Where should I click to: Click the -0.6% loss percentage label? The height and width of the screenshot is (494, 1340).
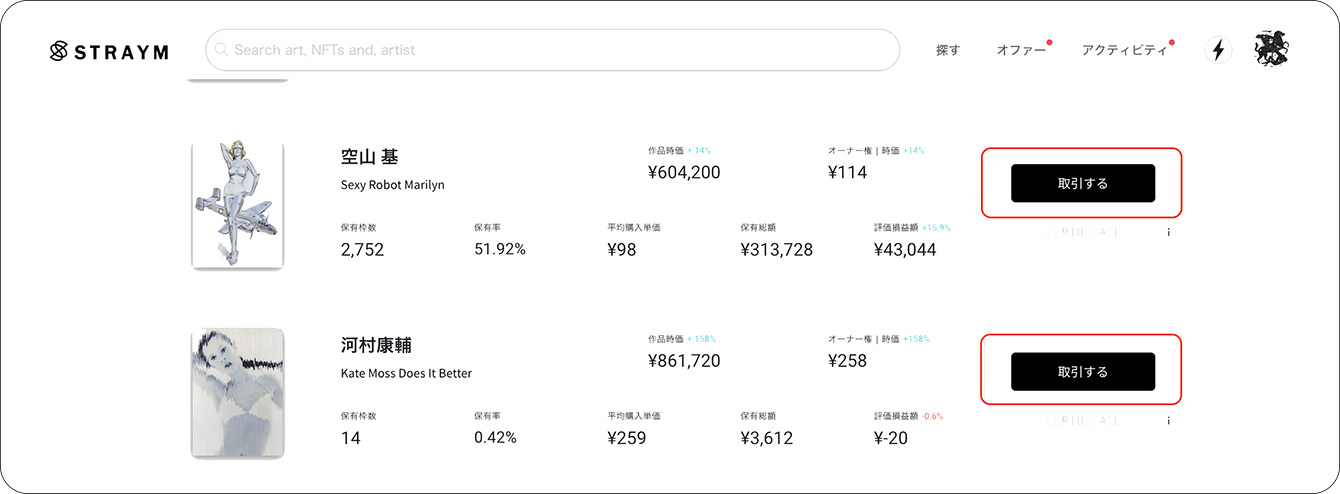click(x=933, y=415)
